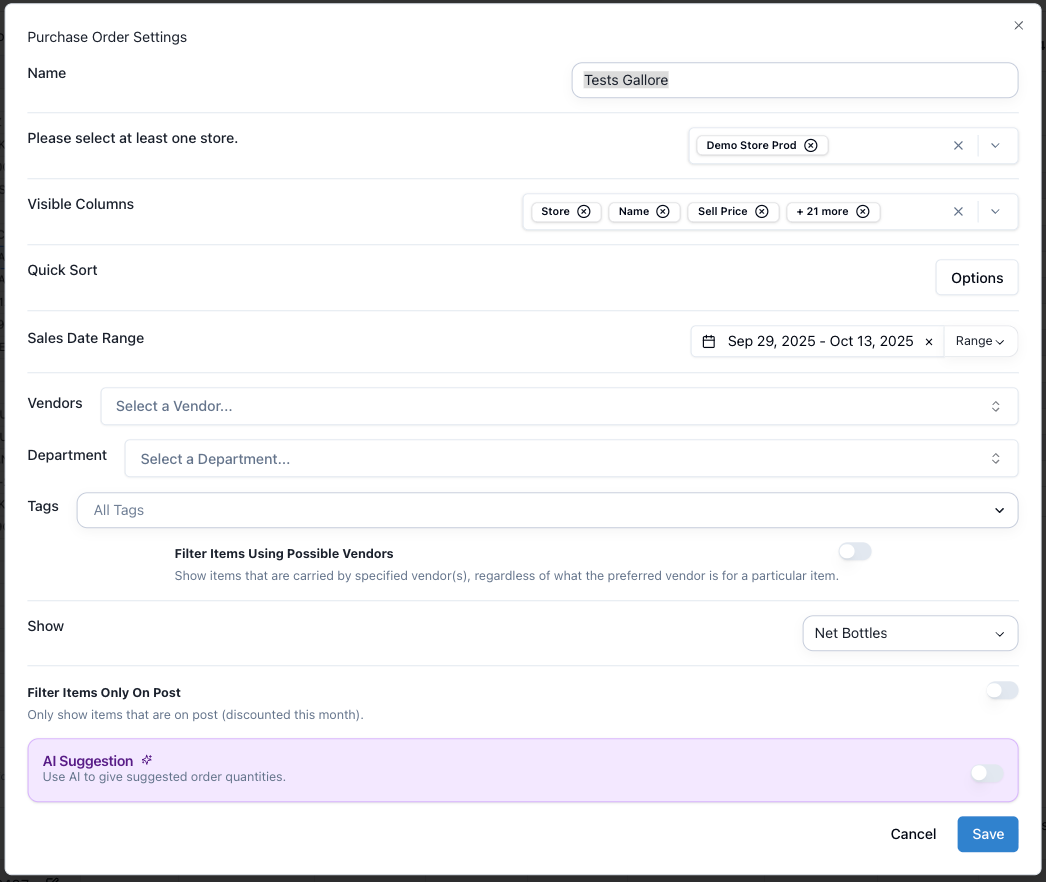Viewport: 1046px width, 882px height.
Task: Clear all selected stores
Action: pyautogui.click(x=958, y=146)
